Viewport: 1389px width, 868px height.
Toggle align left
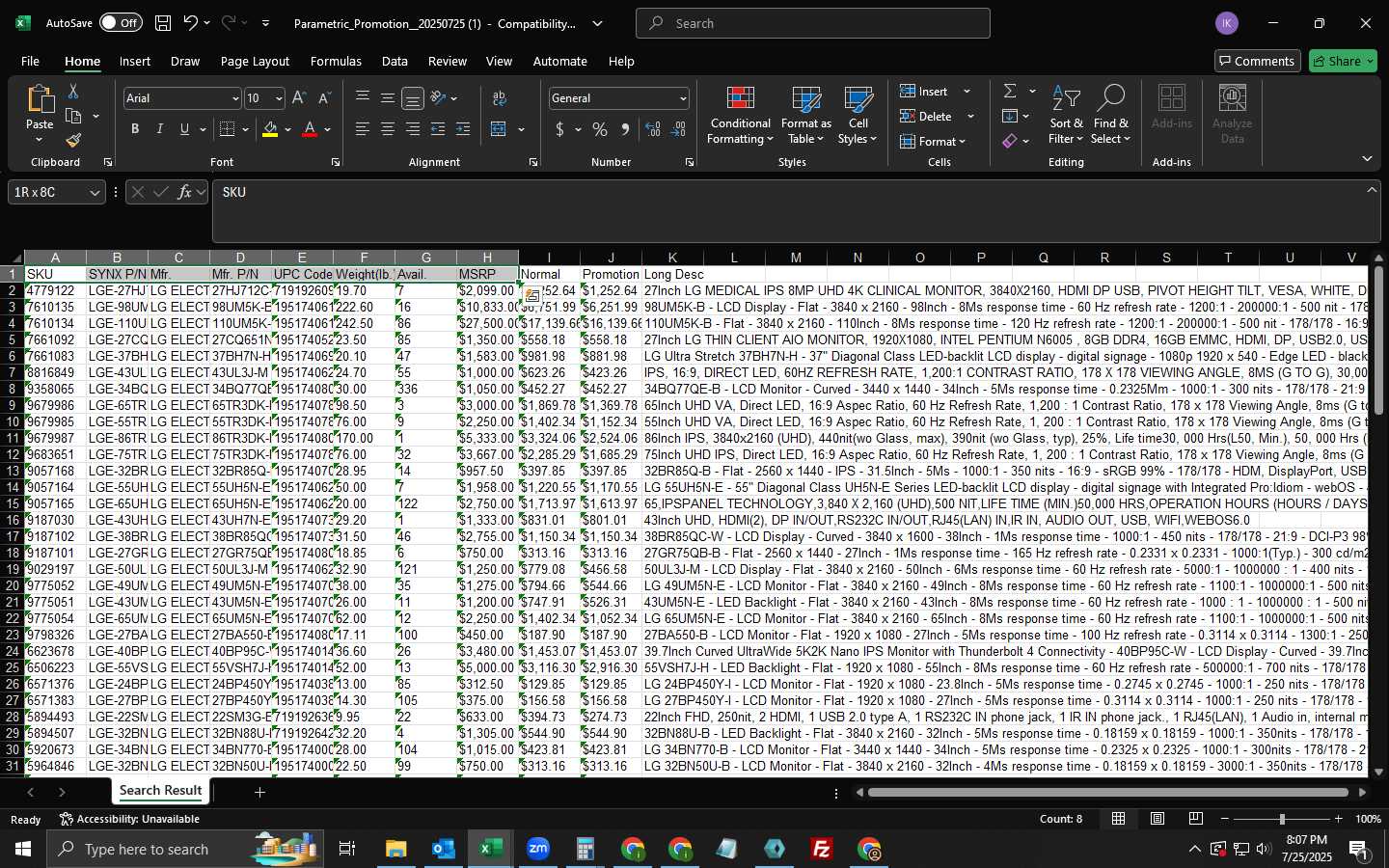pyautogui.click(x=363, y=129)
